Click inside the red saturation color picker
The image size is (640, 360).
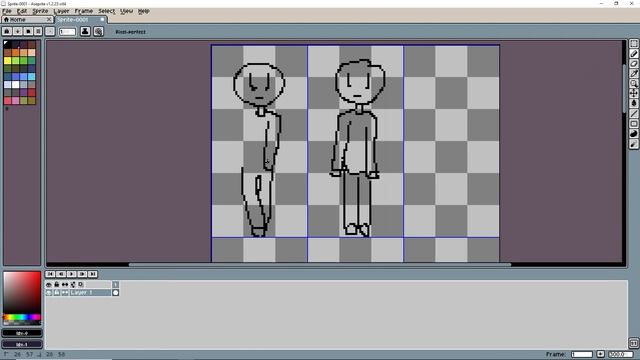[x=22, y=293]
